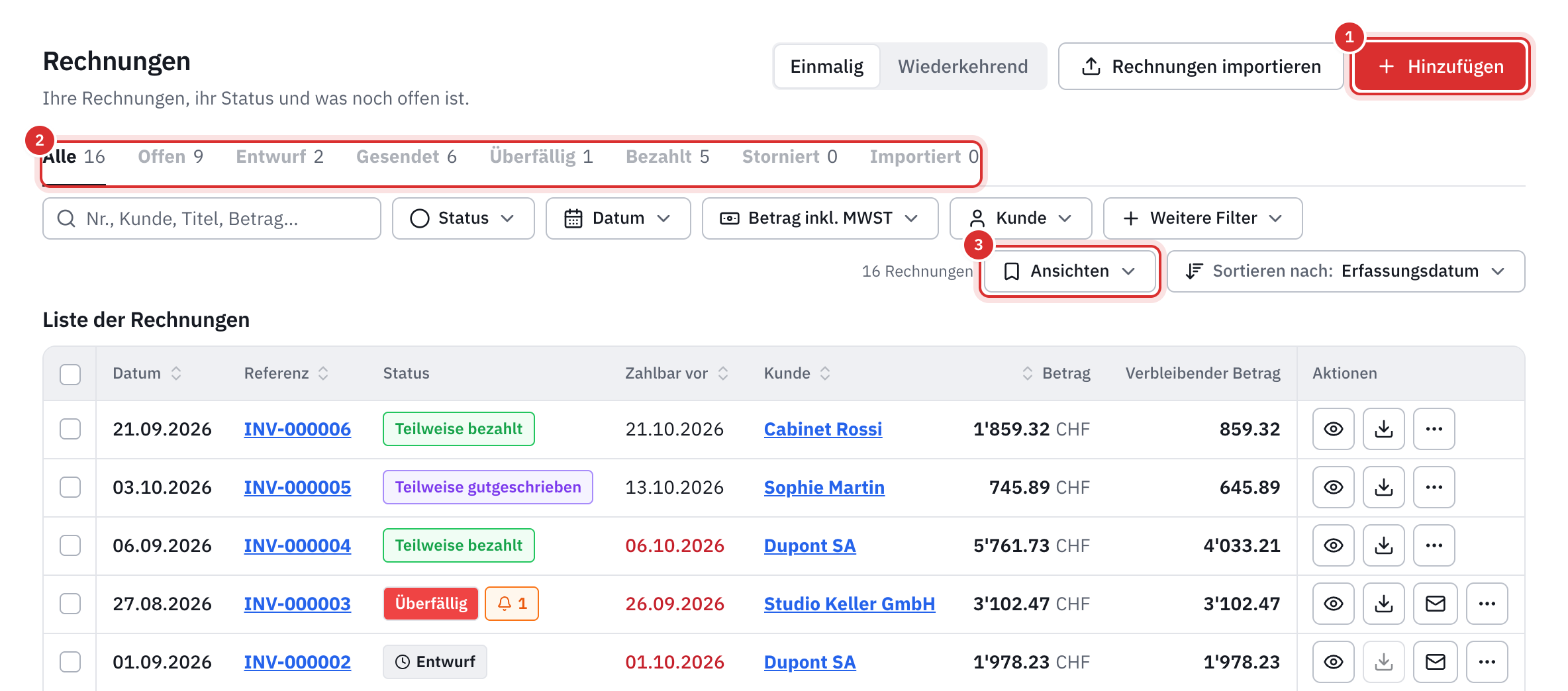Open more actions for INV-000006

[x=1434, y=429]
